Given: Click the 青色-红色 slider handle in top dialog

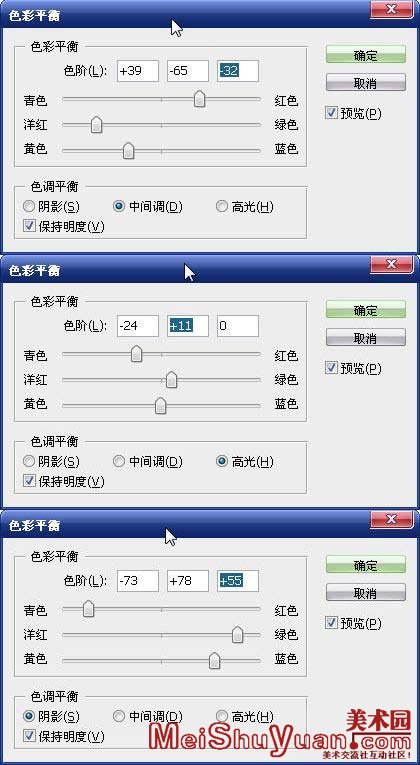Looking at the screenshot, I should [199, 99].
